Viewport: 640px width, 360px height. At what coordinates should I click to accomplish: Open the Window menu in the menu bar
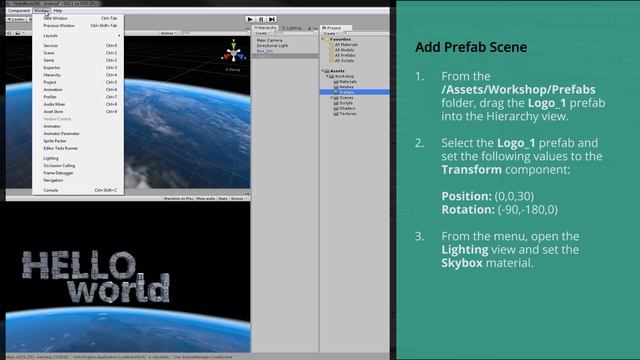(x=41, y=11)
